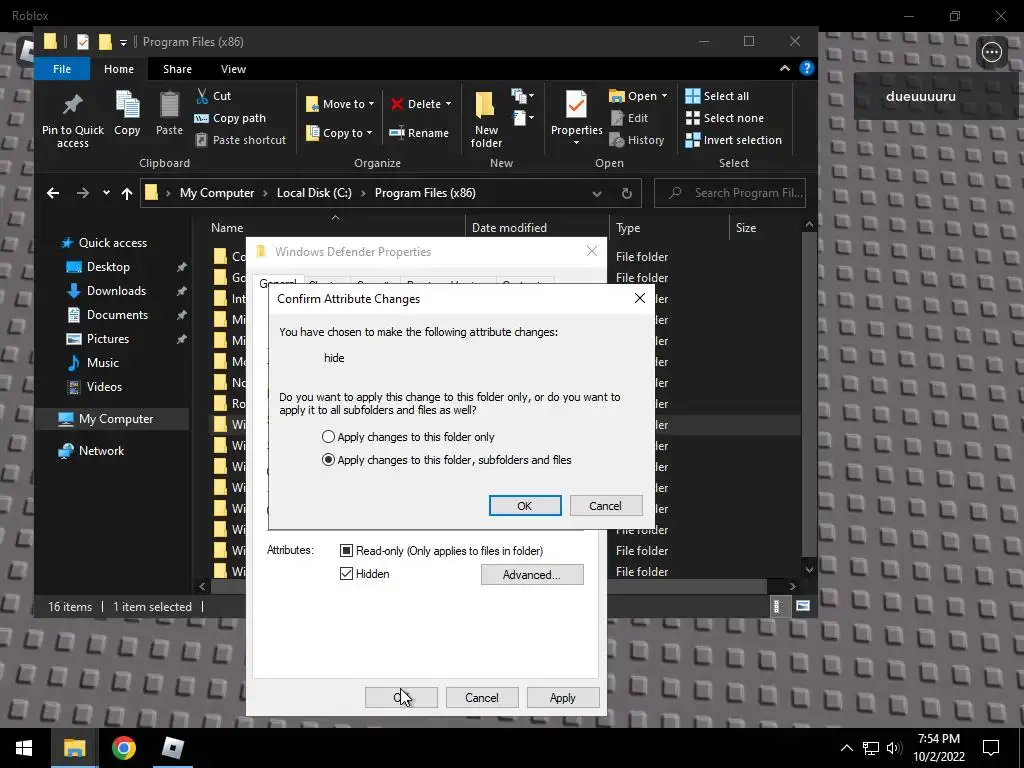1024x768 pixels.
Task: Open Properties from the ribbon
Action: [x=576, y=118]
